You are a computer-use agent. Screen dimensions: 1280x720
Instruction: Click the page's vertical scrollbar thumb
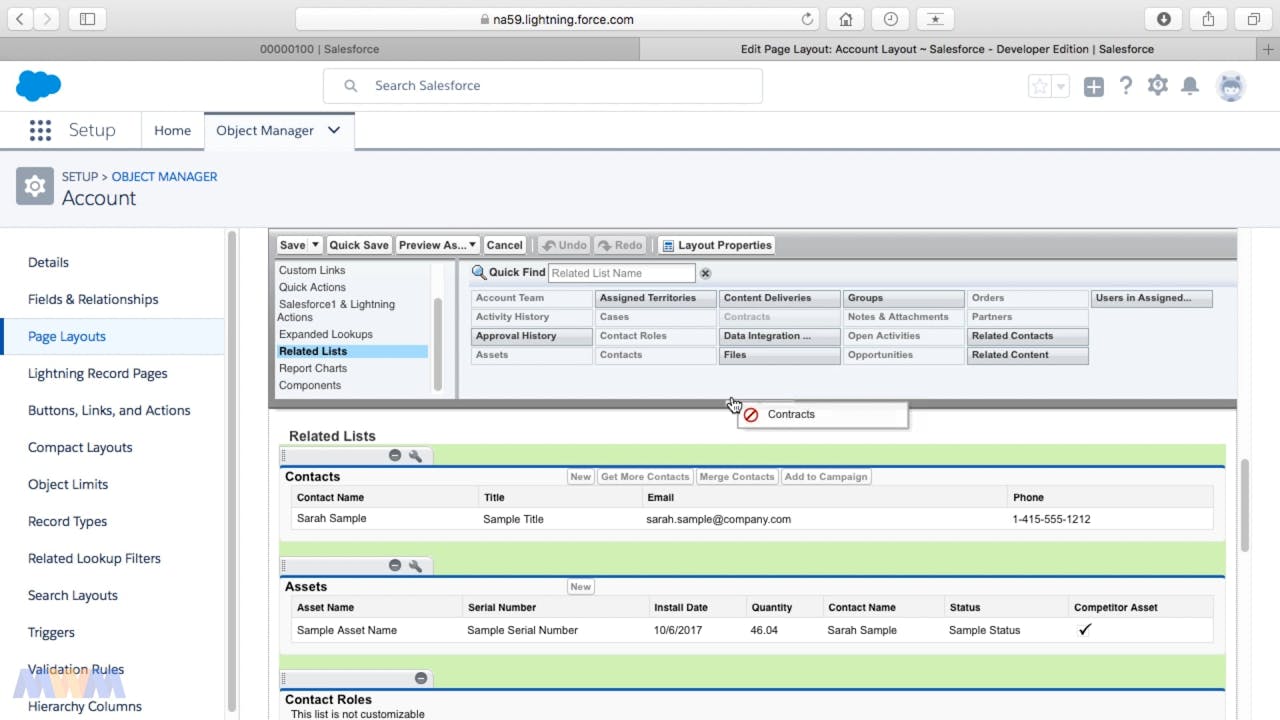tap(1245, 505)
